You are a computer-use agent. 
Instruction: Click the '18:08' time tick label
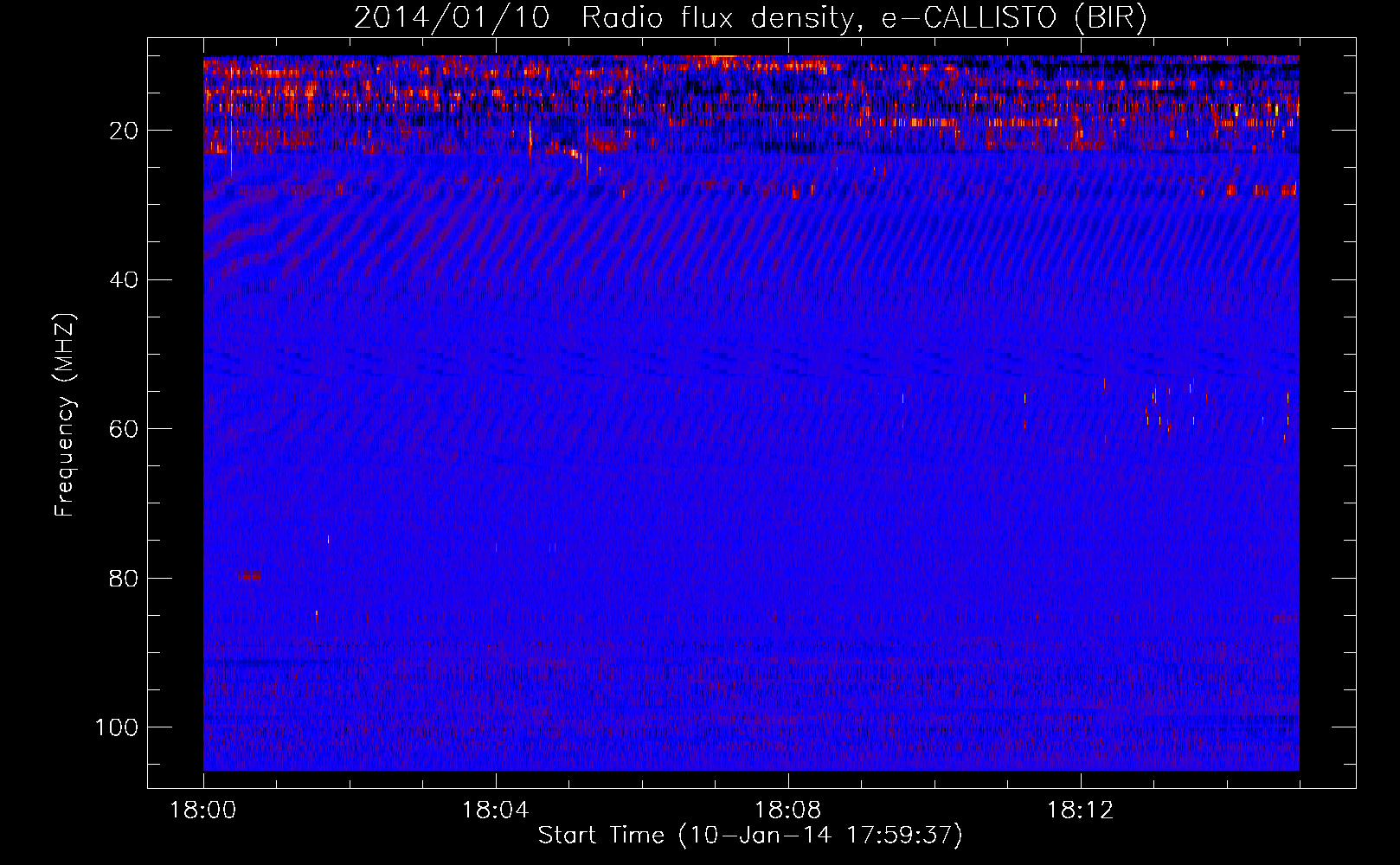point(788,811)
